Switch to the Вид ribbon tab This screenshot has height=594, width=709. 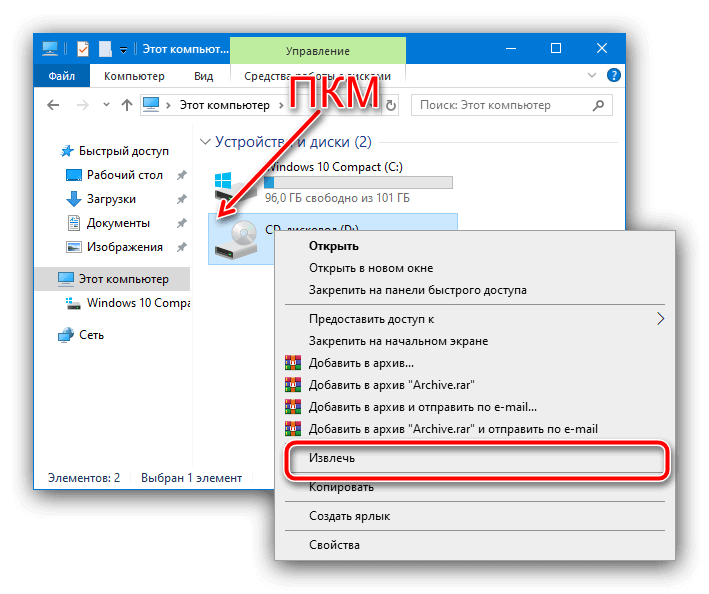[203, 76]
